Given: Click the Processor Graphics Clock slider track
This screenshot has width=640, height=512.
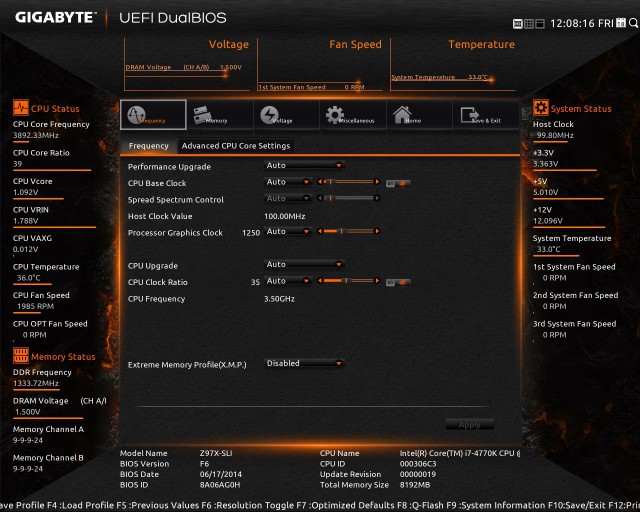Looking at the screenshot, I should pyautogui.click(x=349, y=231).
